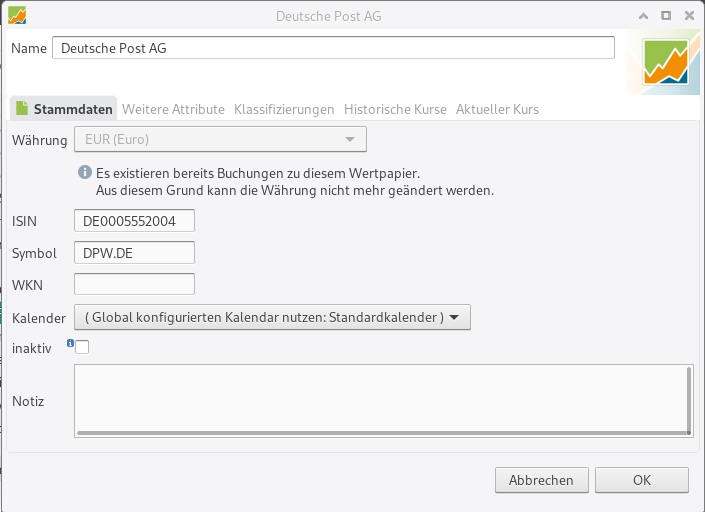The image size is (705, 512).
Task: Open the Währung EUR (Euro) dropdown
Action: [x=220, y=139]
